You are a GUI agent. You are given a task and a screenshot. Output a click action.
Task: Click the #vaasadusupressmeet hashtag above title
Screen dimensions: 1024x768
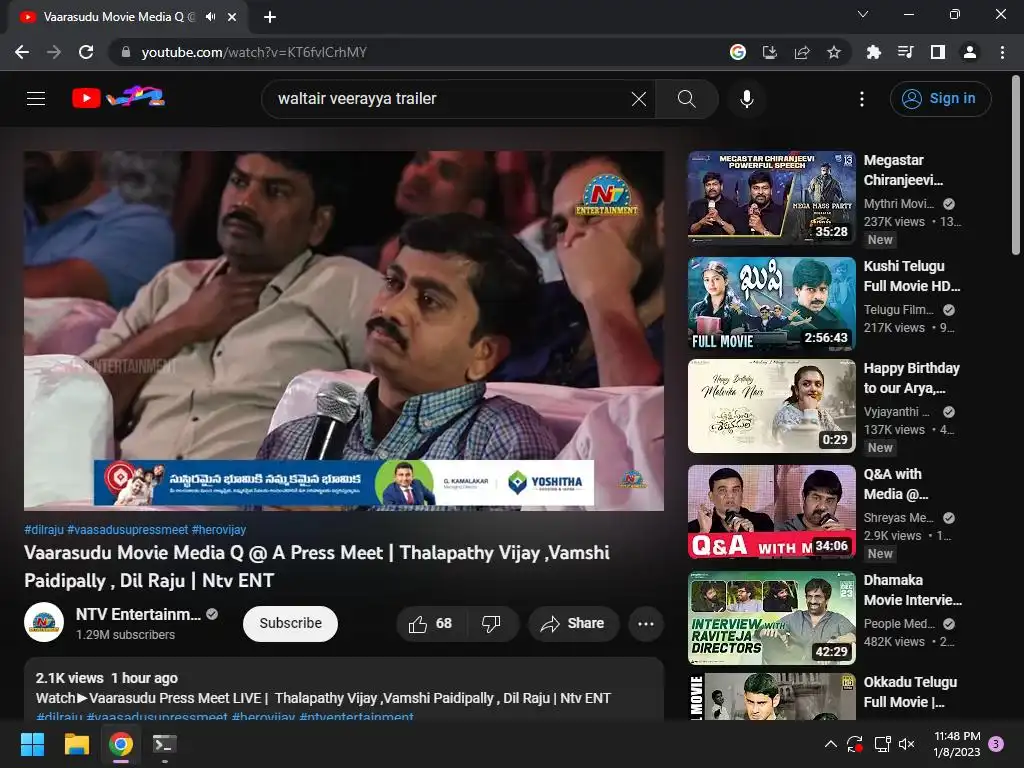[x=127, y=530]
